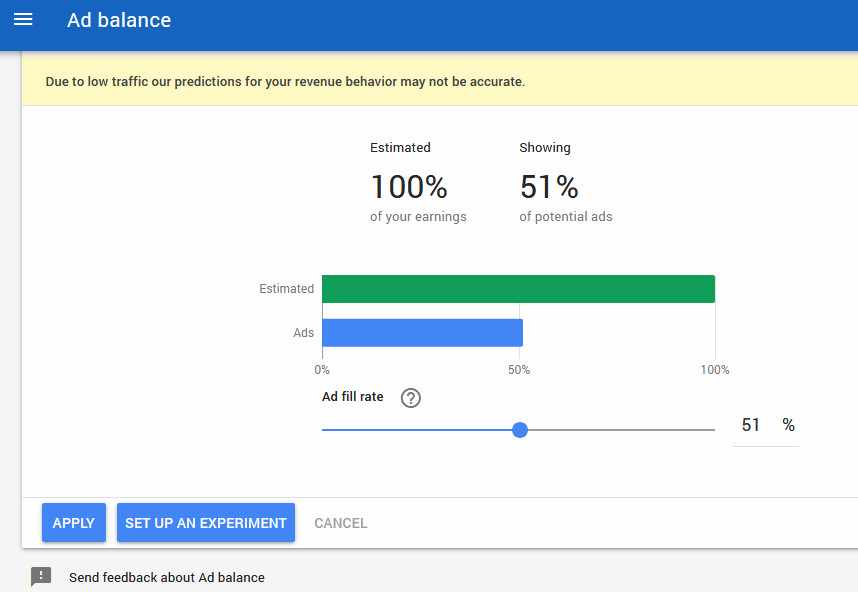This screenshot has width=858, height=592.
Task: Click the Estimated 100% earnings figure
Action: tap(407, 186)
